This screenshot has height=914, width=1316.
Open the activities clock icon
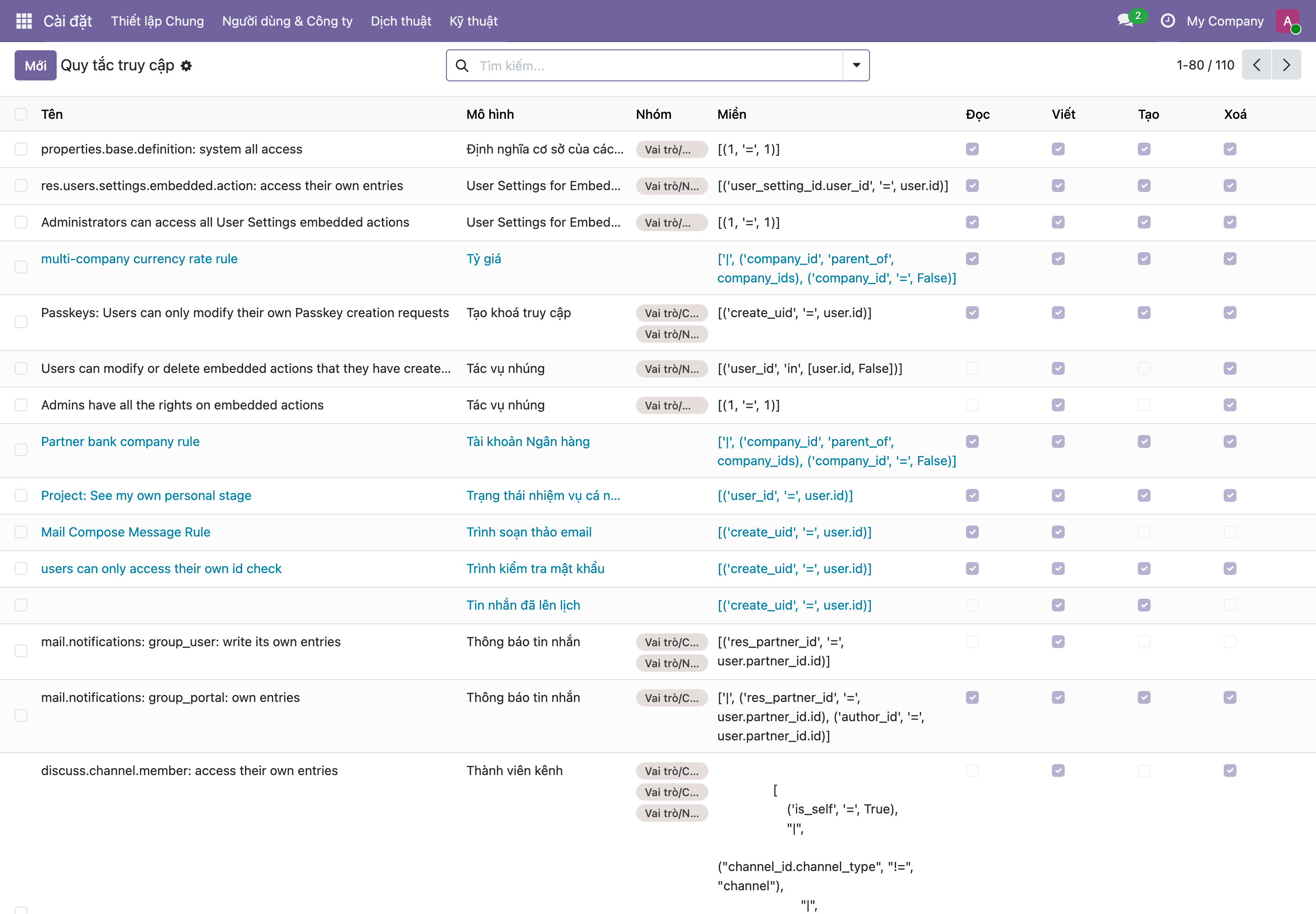(1167, 21)
